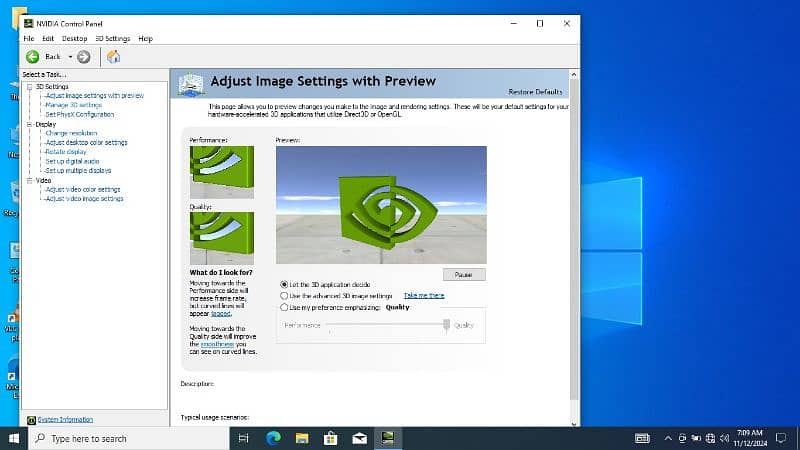Open the Back button history dropdown arrow
800x450 pixels.
click(x=70, y=57)
